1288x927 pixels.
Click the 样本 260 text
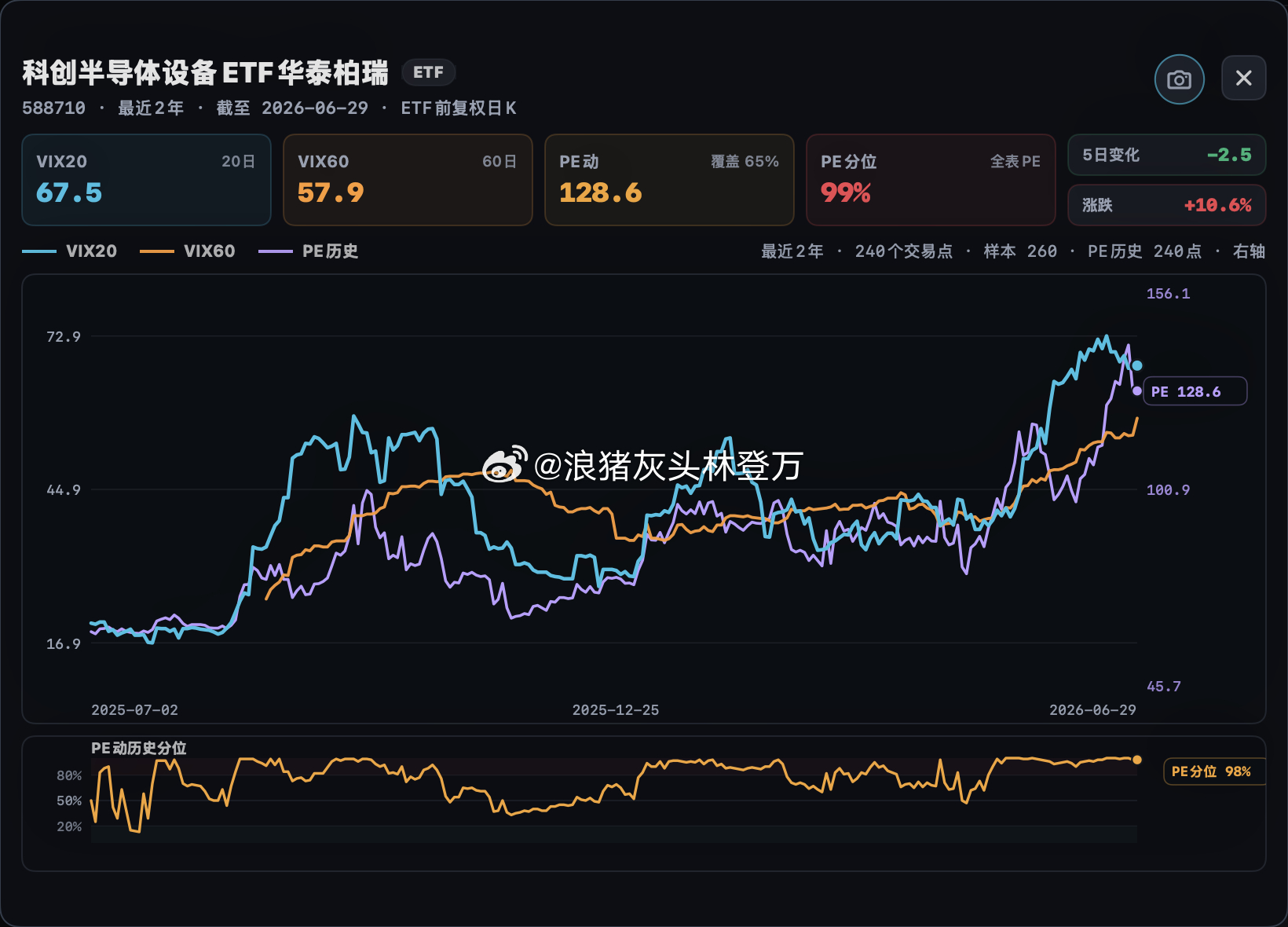click(x=1020, y=251)
